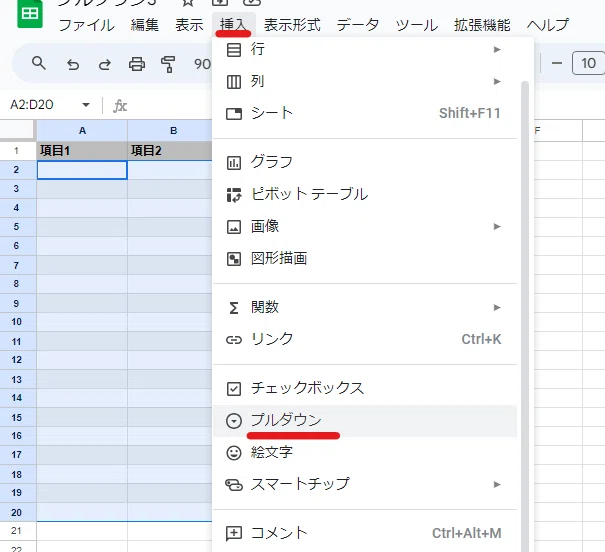Click the image icon beside 画像
The image size is (605, 552).
tap(234, 227)
